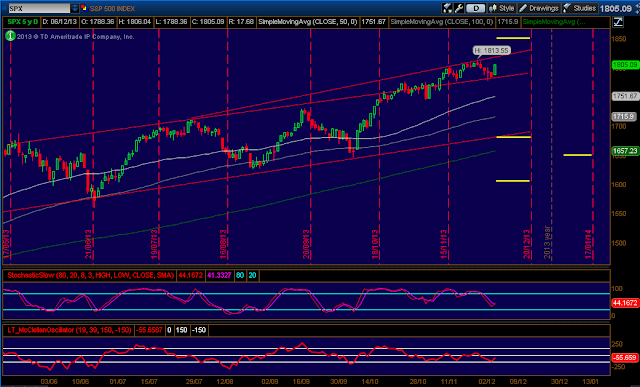Click the green info icon on the chart

click(x=10, y=36)
